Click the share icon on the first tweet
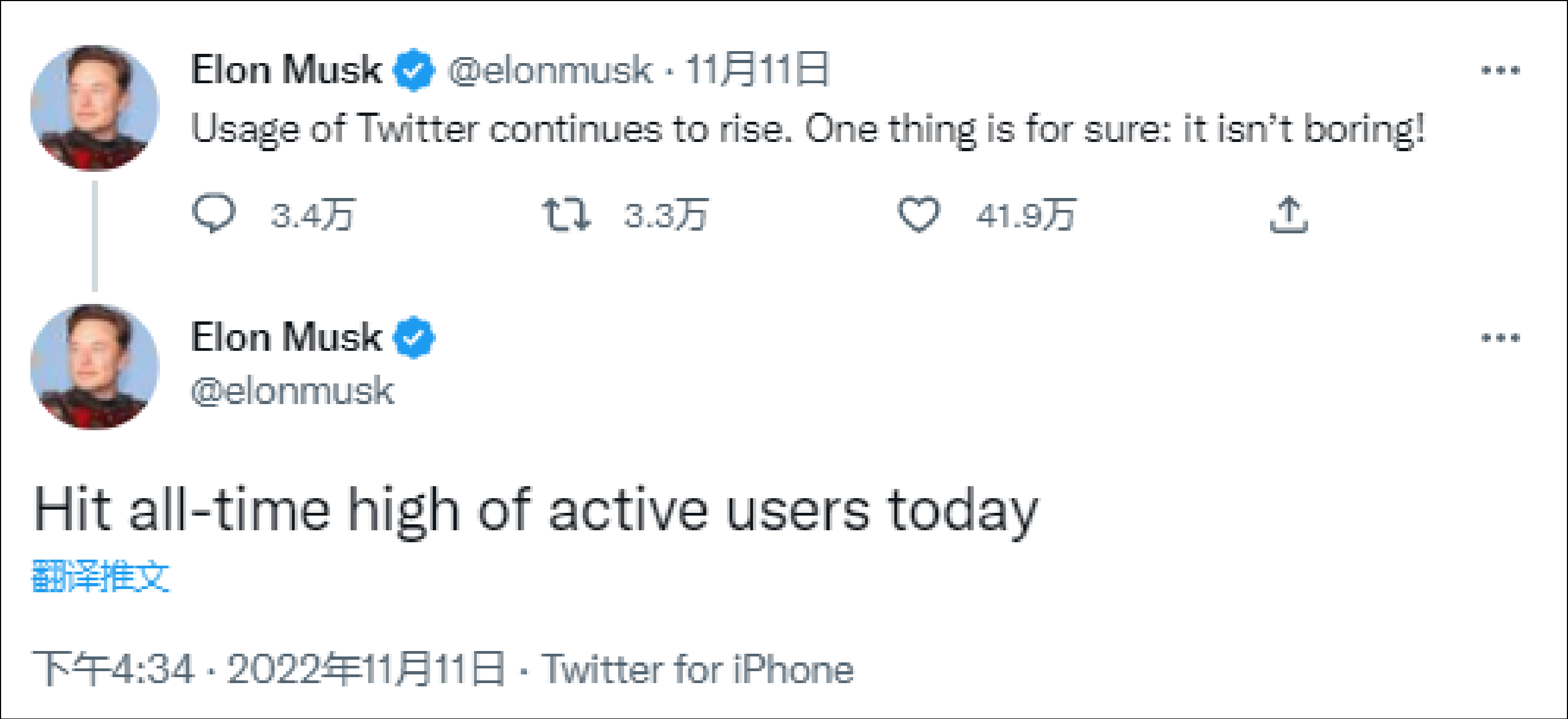Screen dimensions: 1568x719 pyautogui.click(x=1289, y=214)
